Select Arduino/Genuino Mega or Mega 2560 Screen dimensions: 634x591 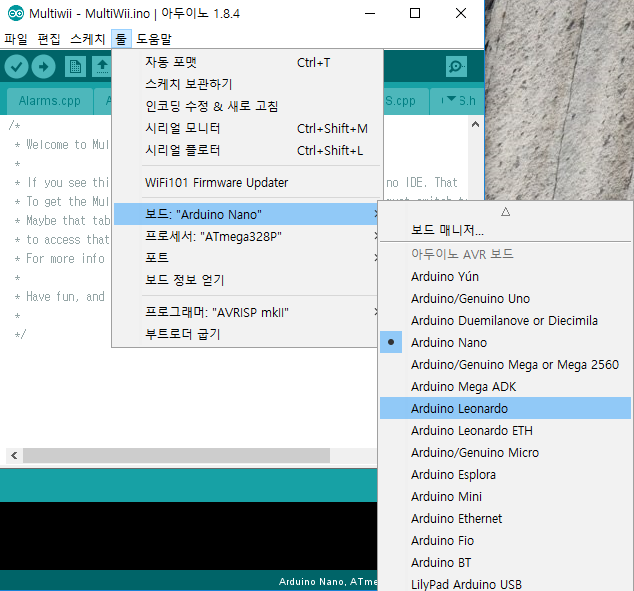click(505, 365)
